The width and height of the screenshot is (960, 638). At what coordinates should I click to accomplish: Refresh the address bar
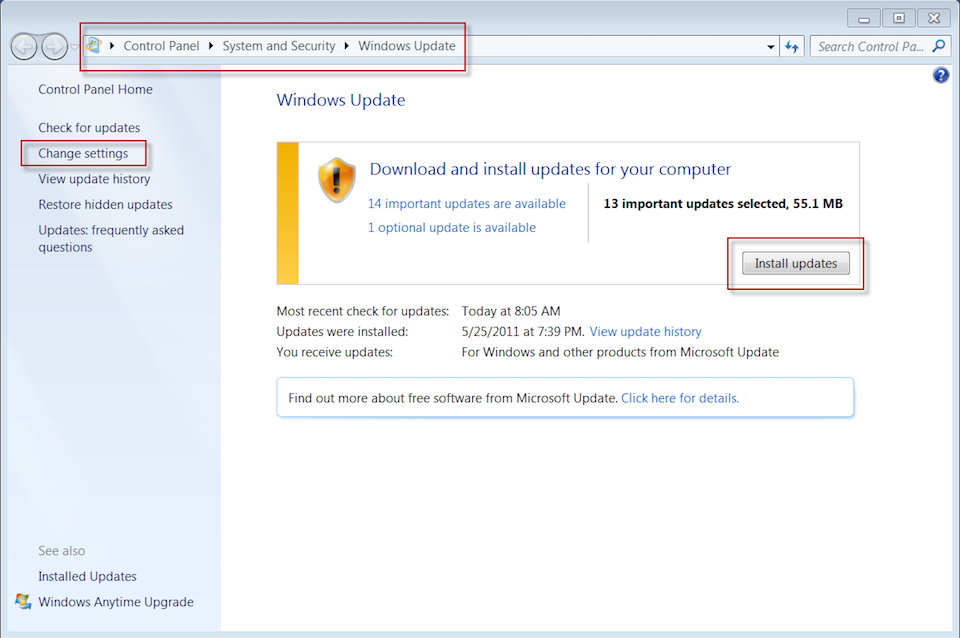pyautogui.click(x=792, y=46)
